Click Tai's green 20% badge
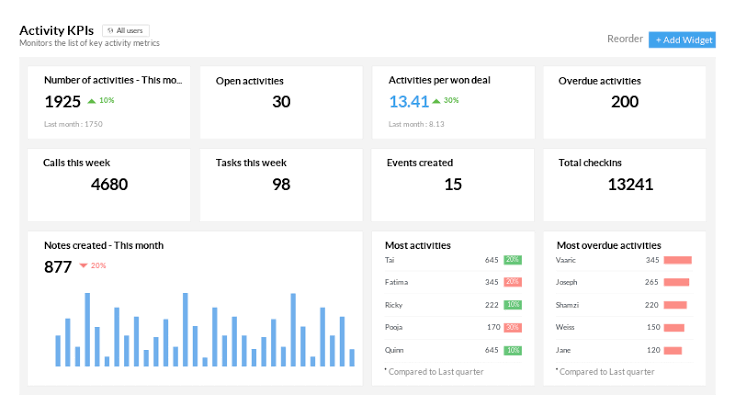This screenshot has height=417, width=735. [512, 260]
